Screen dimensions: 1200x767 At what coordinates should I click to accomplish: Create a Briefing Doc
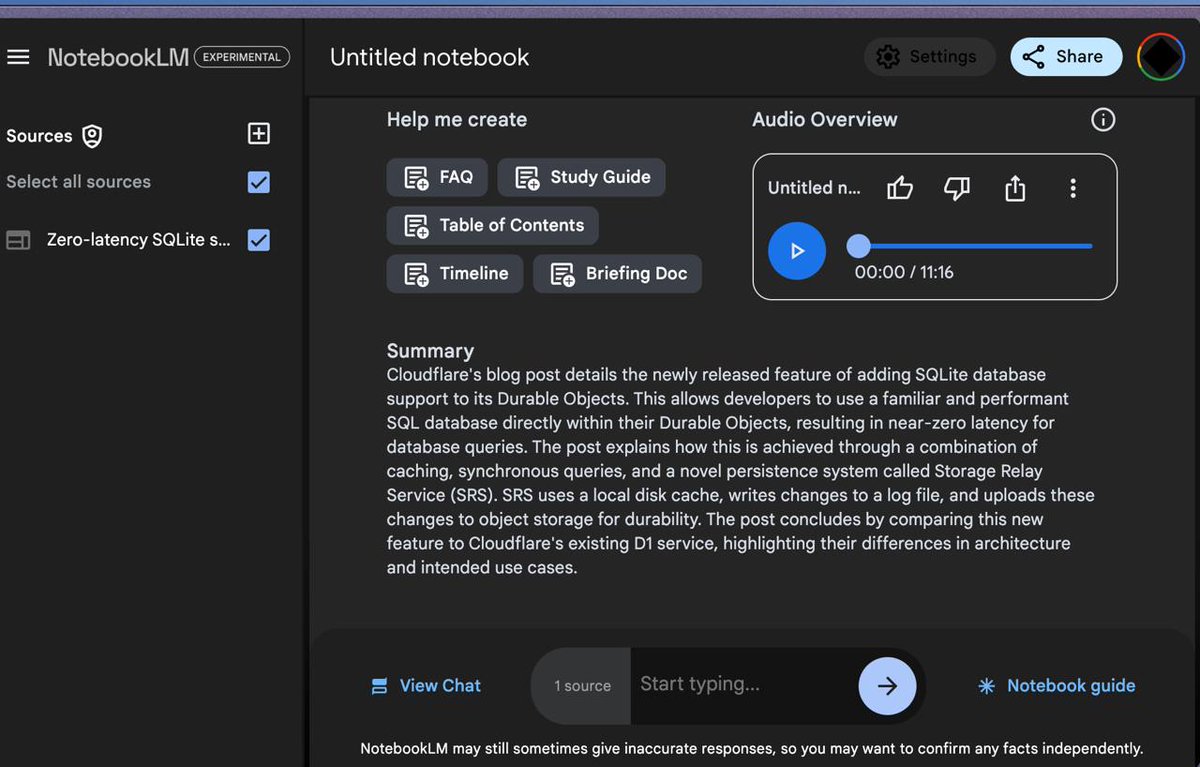pyautogui.click(x=618, y=273)
